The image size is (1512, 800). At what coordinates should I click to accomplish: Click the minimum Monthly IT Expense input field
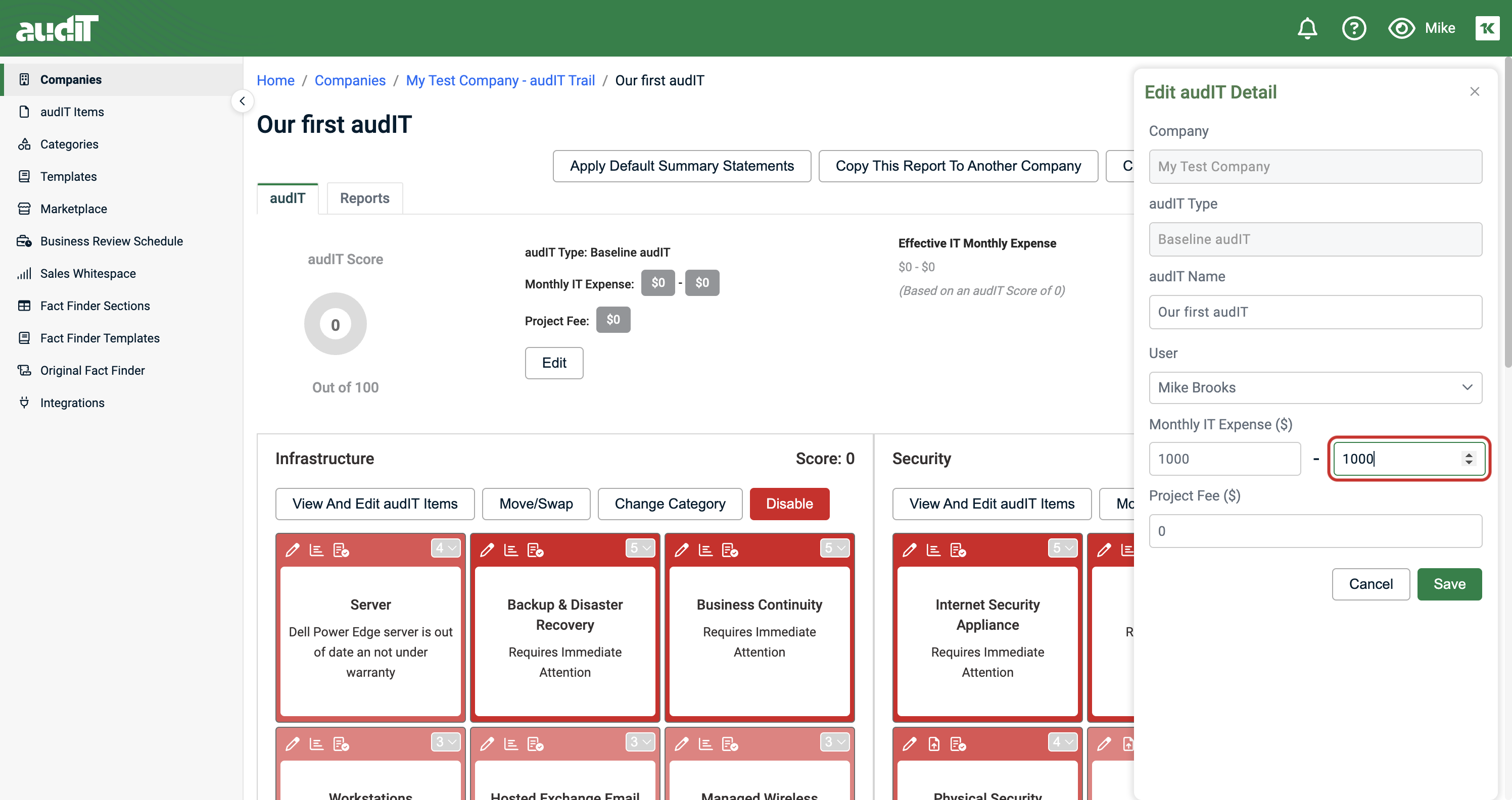(1224, 459)
